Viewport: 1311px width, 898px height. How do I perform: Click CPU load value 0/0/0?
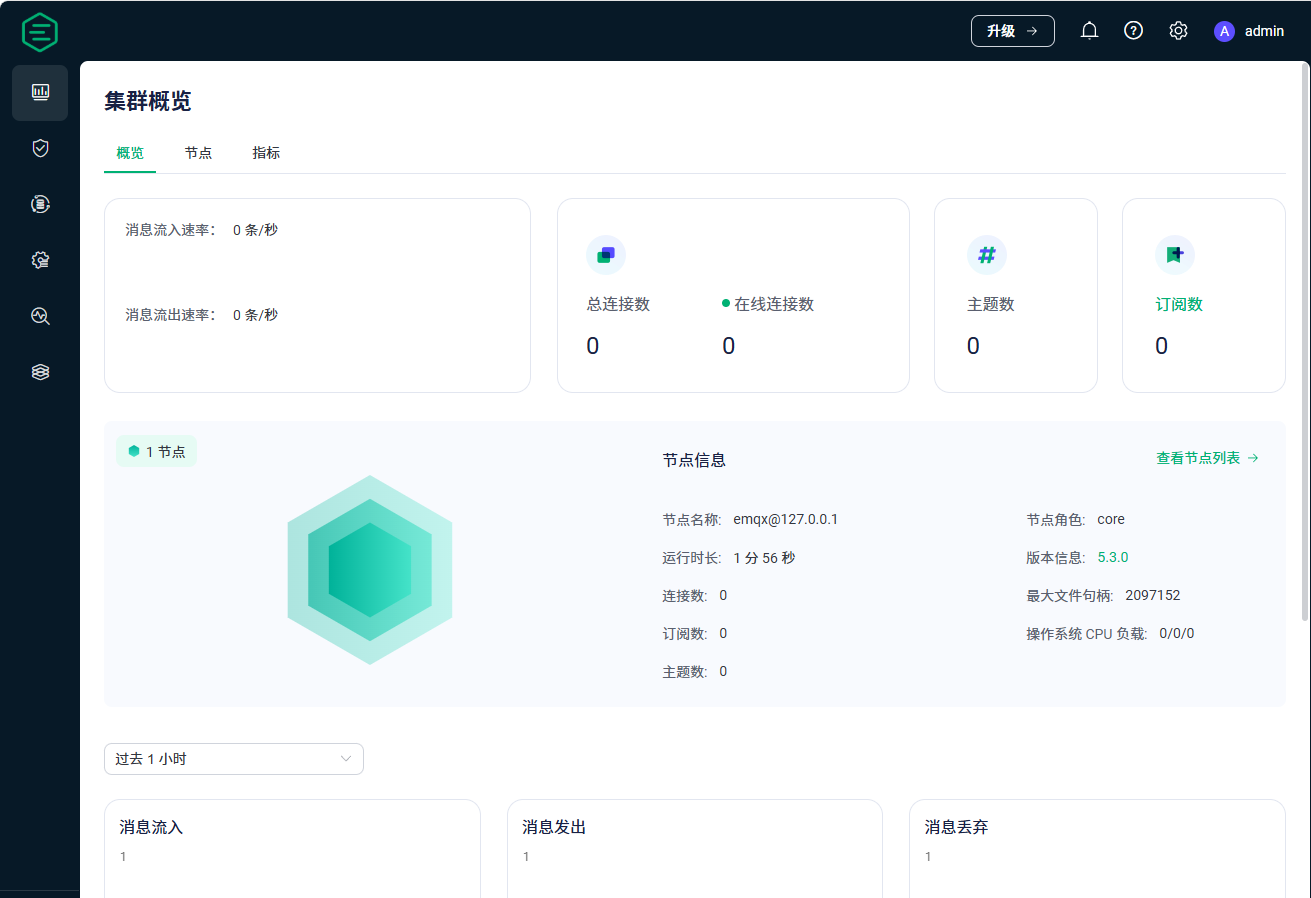coord(1177,633)
